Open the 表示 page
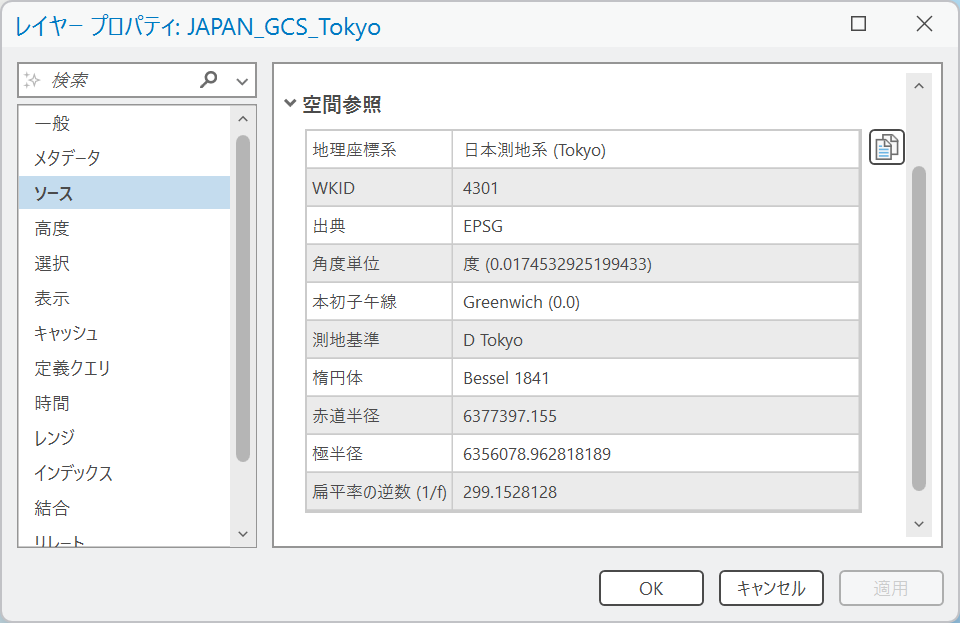Viewport: 960px width, 623px height. [52, 298]
